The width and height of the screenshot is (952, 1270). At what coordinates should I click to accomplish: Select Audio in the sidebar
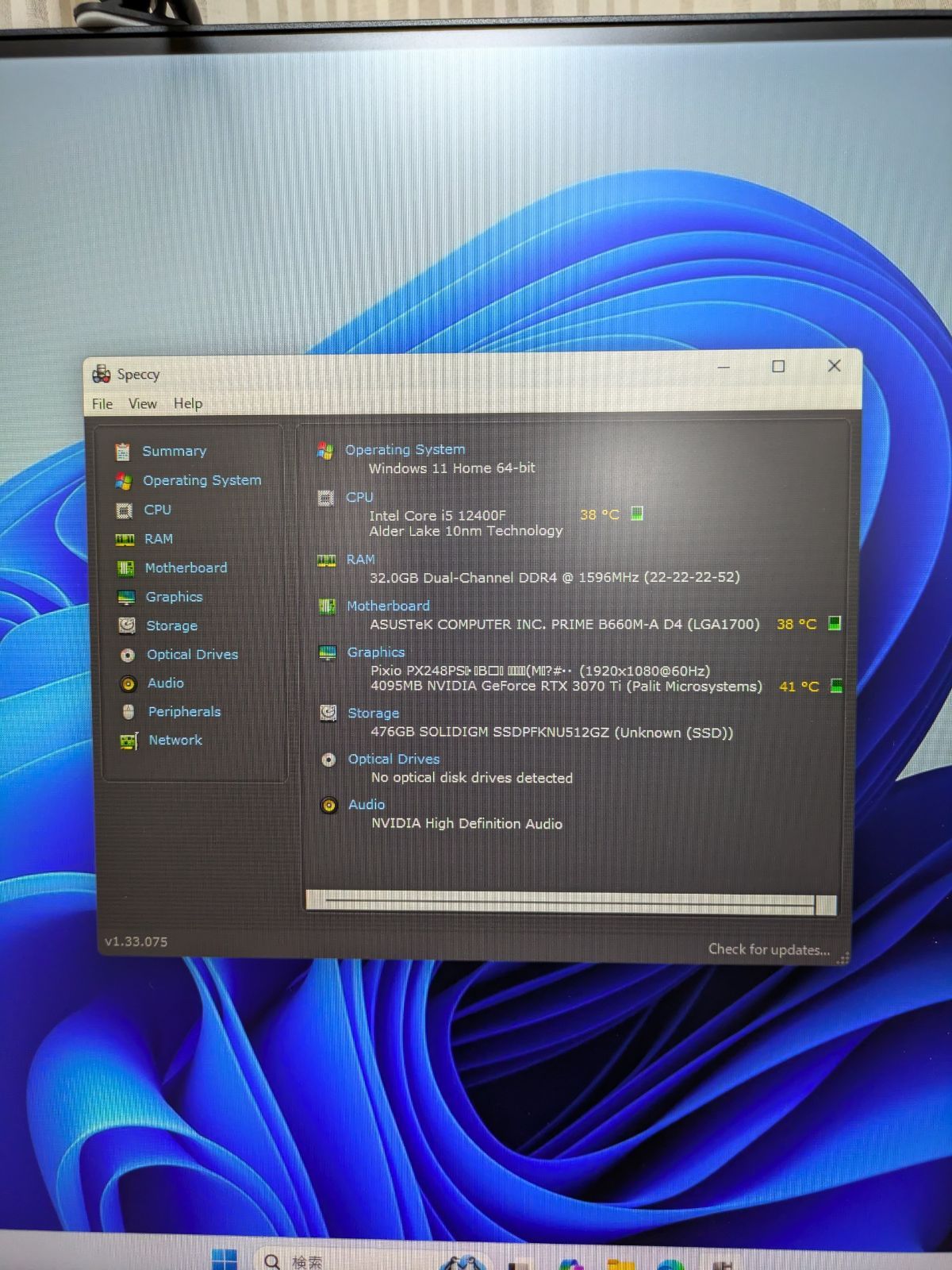pos(165,683)
